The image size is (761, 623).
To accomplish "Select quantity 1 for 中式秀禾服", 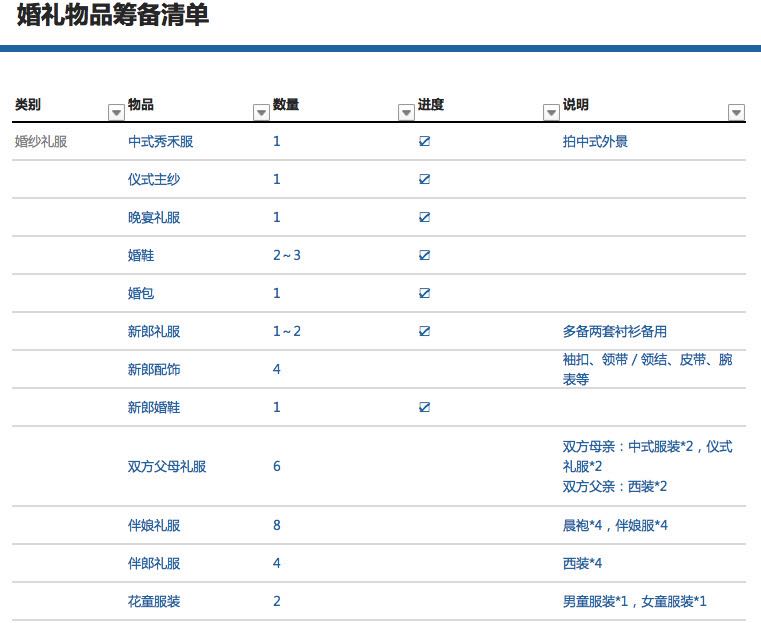I will click(x=277, y=142).
